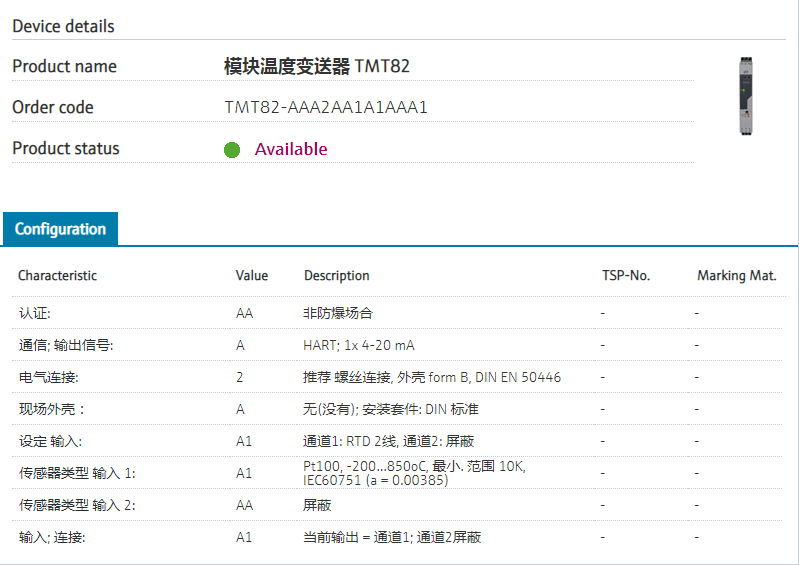Click the HART; 1x 4-20 mA description
Screen dimensions: 799x565
(x=359, y=345)
